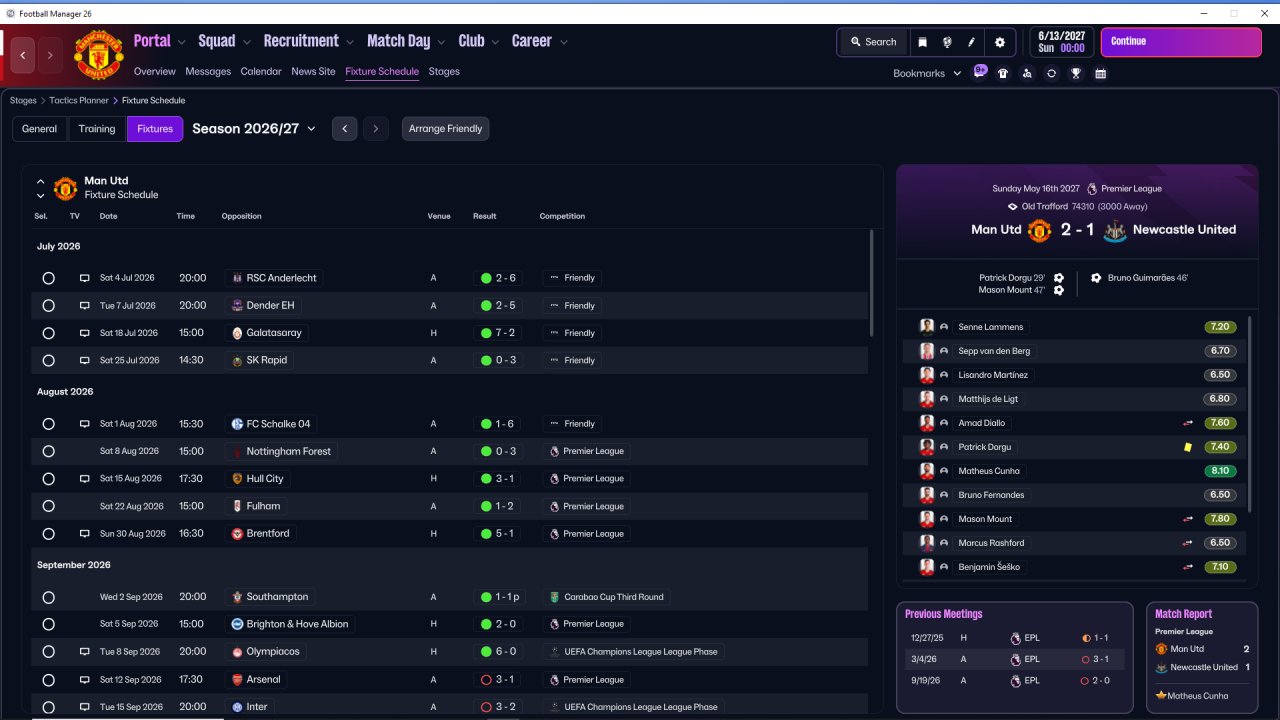Click Matheus Cunha's green 8.10 rating badge
Screen dimensions: 1280x720
pos(1220,471)
